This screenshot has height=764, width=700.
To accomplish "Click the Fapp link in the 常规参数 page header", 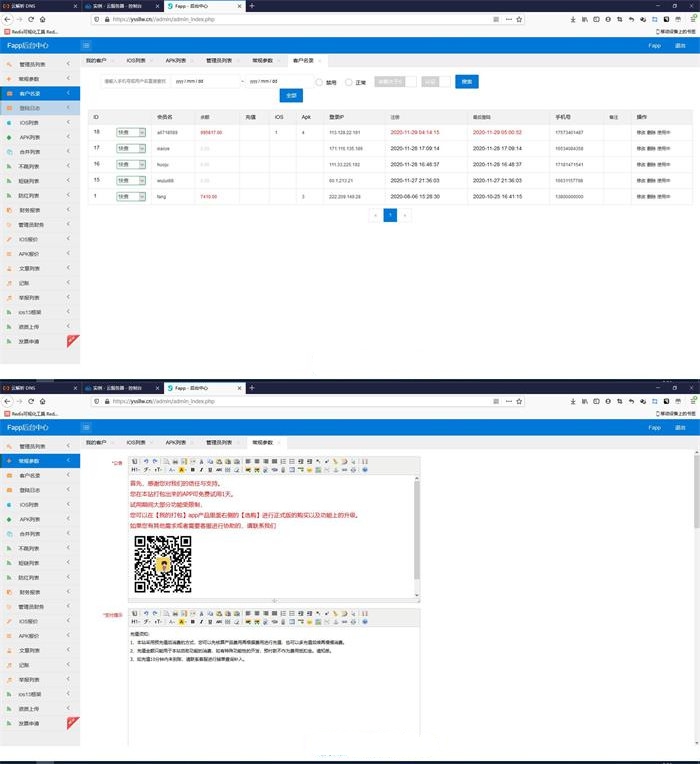I will point(654,427).
